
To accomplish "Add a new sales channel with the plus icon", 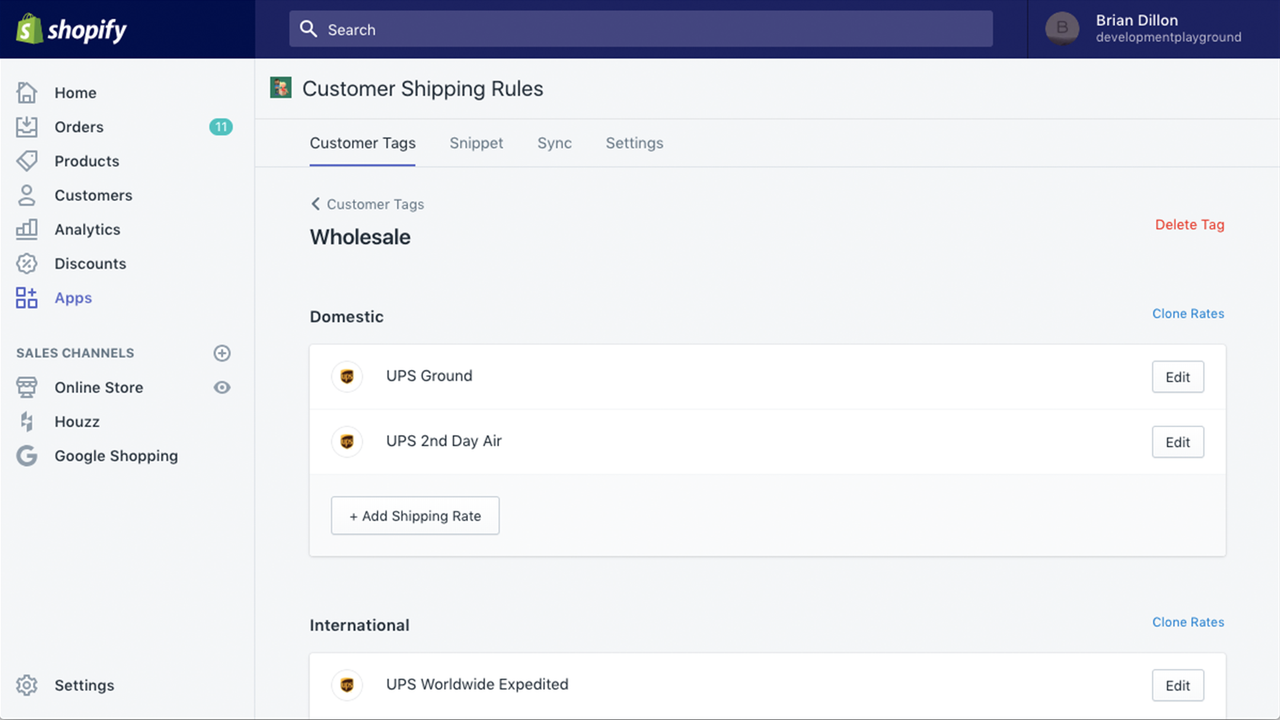I will (x=222, y=353).
